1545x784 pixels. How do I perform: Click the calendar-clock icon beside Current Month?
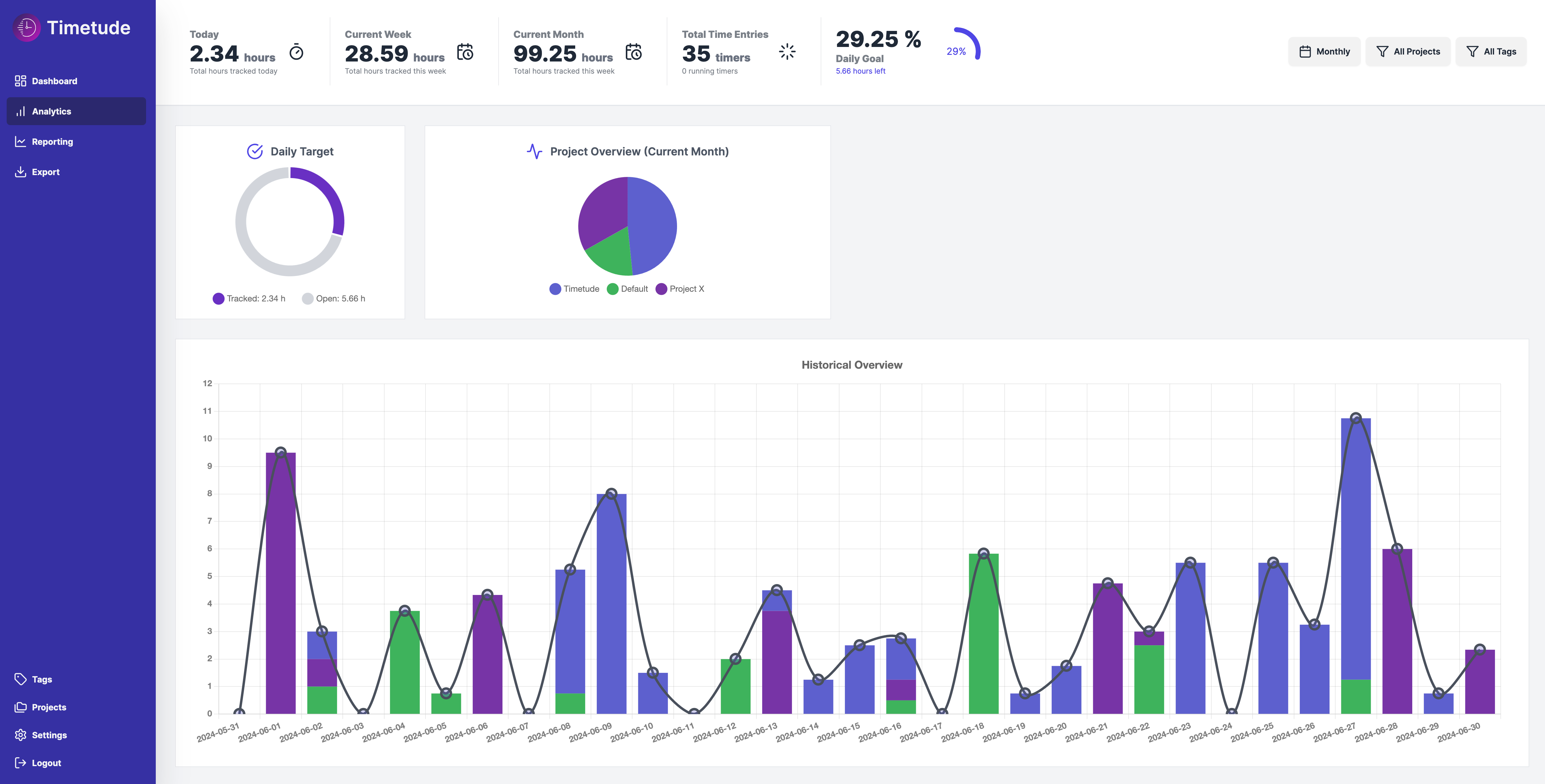pyautogui.click(x=633, y=52)
